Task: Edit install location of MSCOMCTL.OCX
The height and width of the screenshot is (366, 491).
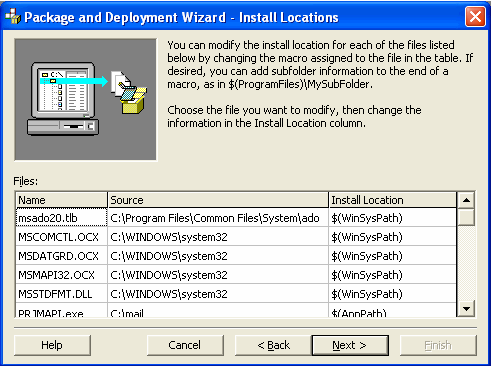Action: tap(392, 237)
